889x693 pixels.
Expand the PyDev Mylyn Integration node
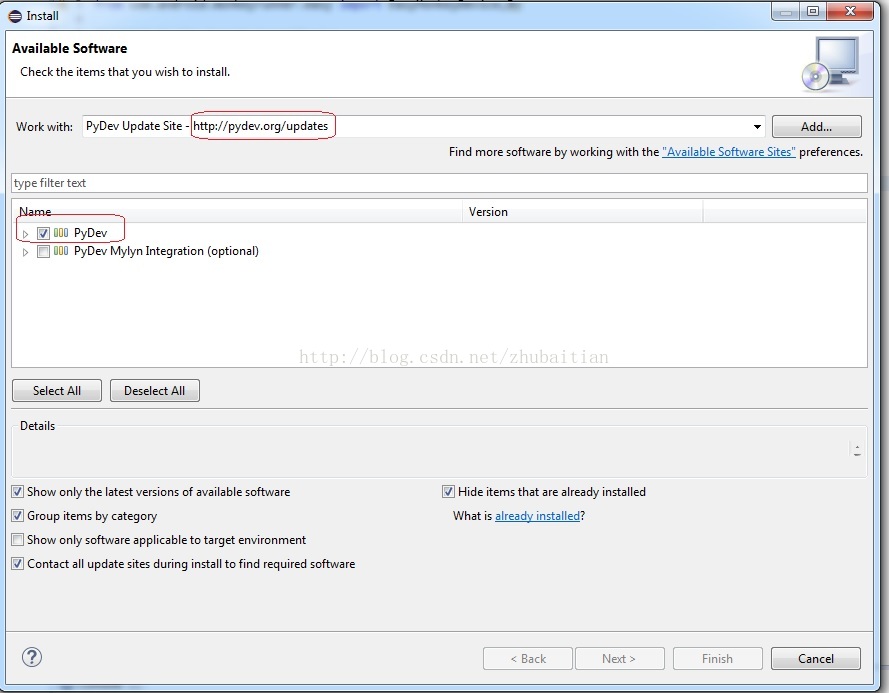[x=26, y=252]
